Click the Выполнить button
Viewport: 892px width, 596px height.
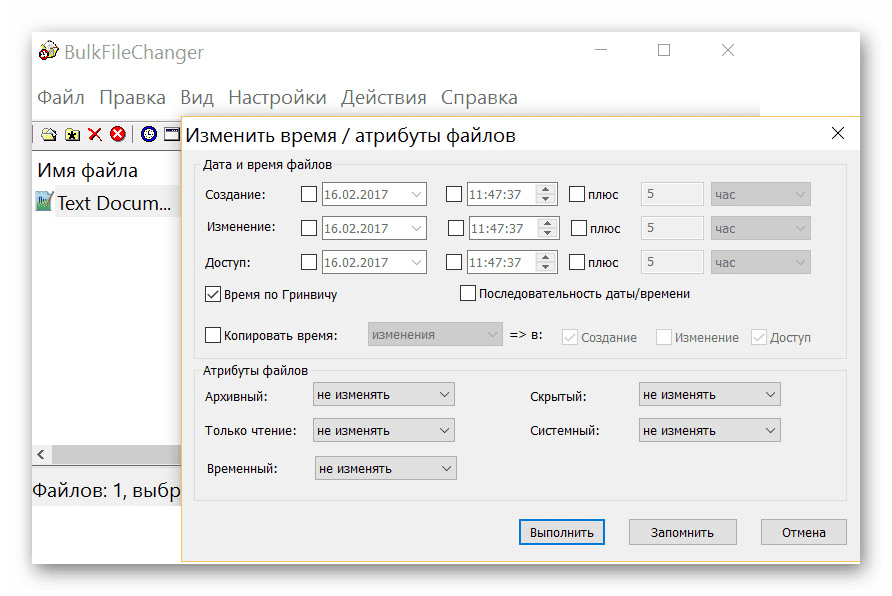(561, 532)
